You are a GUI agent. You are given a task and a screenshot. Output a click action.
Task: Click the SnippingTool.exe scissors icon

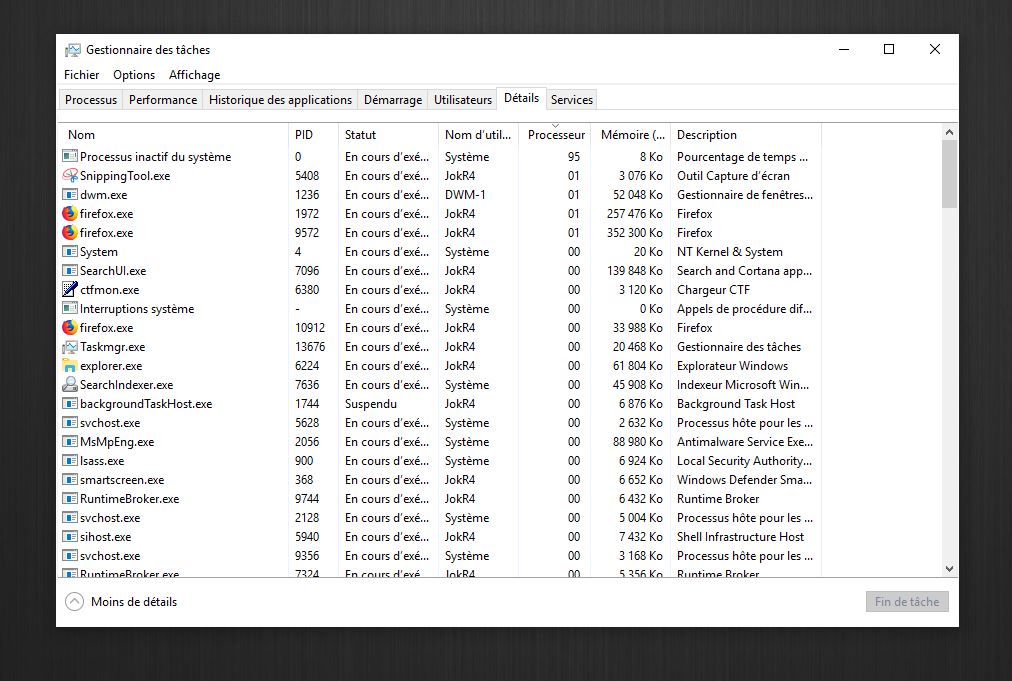click(70, 176)
